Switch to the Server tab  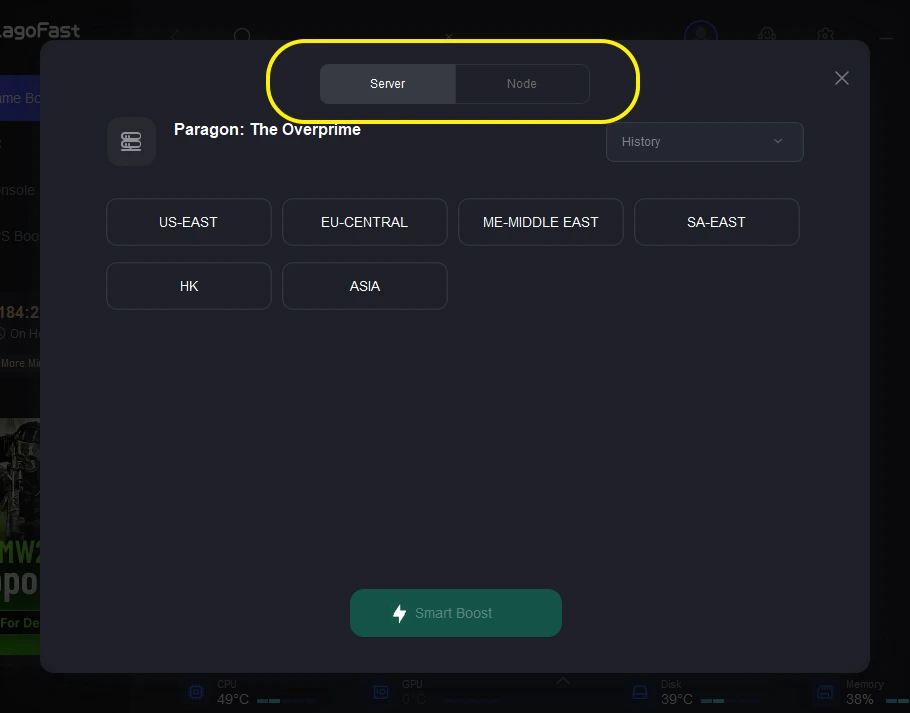(x=388, y=84)
